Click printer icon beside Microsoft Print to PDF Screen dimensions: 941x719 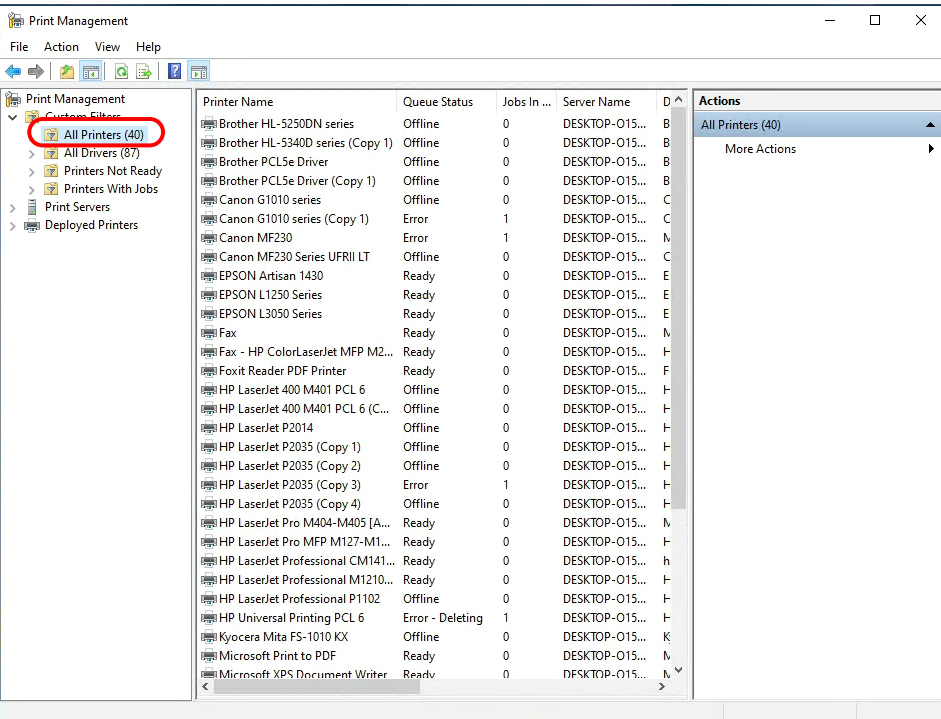pyautogui.click(x=209, y=656)
